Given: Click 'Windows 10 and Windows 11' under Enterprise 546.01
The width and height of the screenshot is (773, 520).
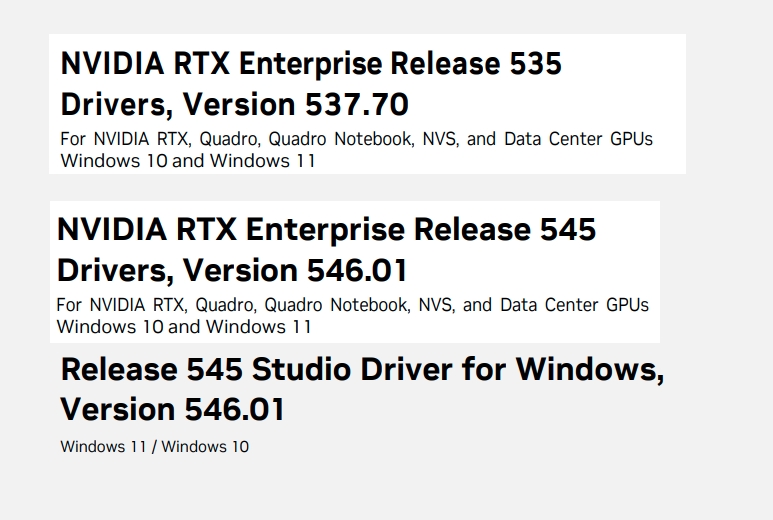Looking at the screenshot, I should click(184, 327).
